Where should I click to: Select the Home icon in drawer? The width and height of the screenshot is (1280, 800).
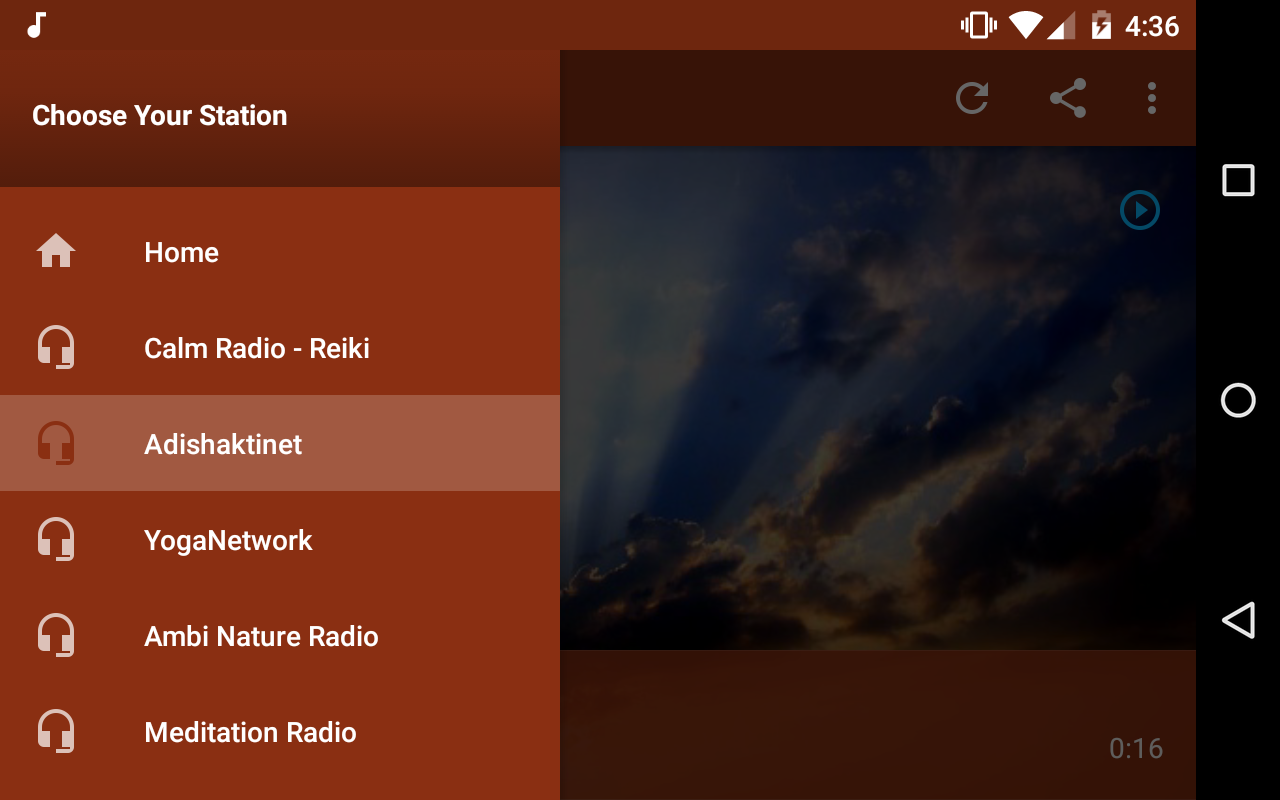[56, 251]
